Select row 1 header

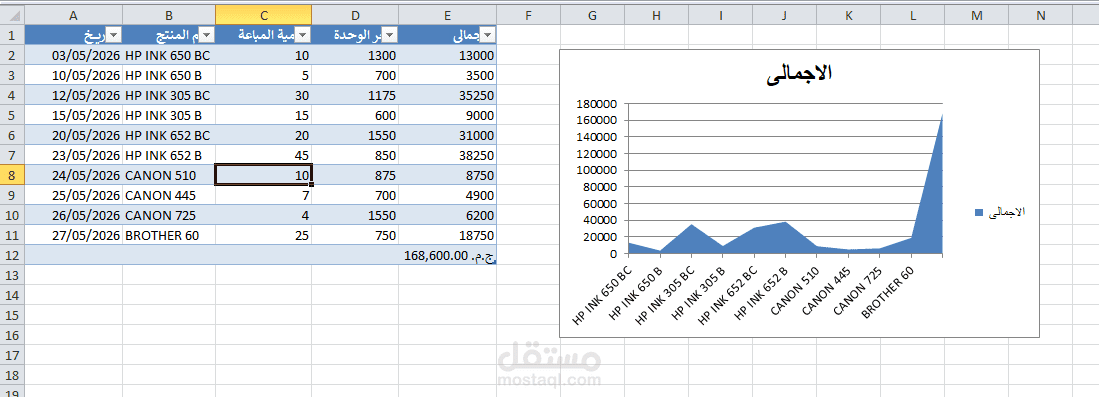pos(13,35)
